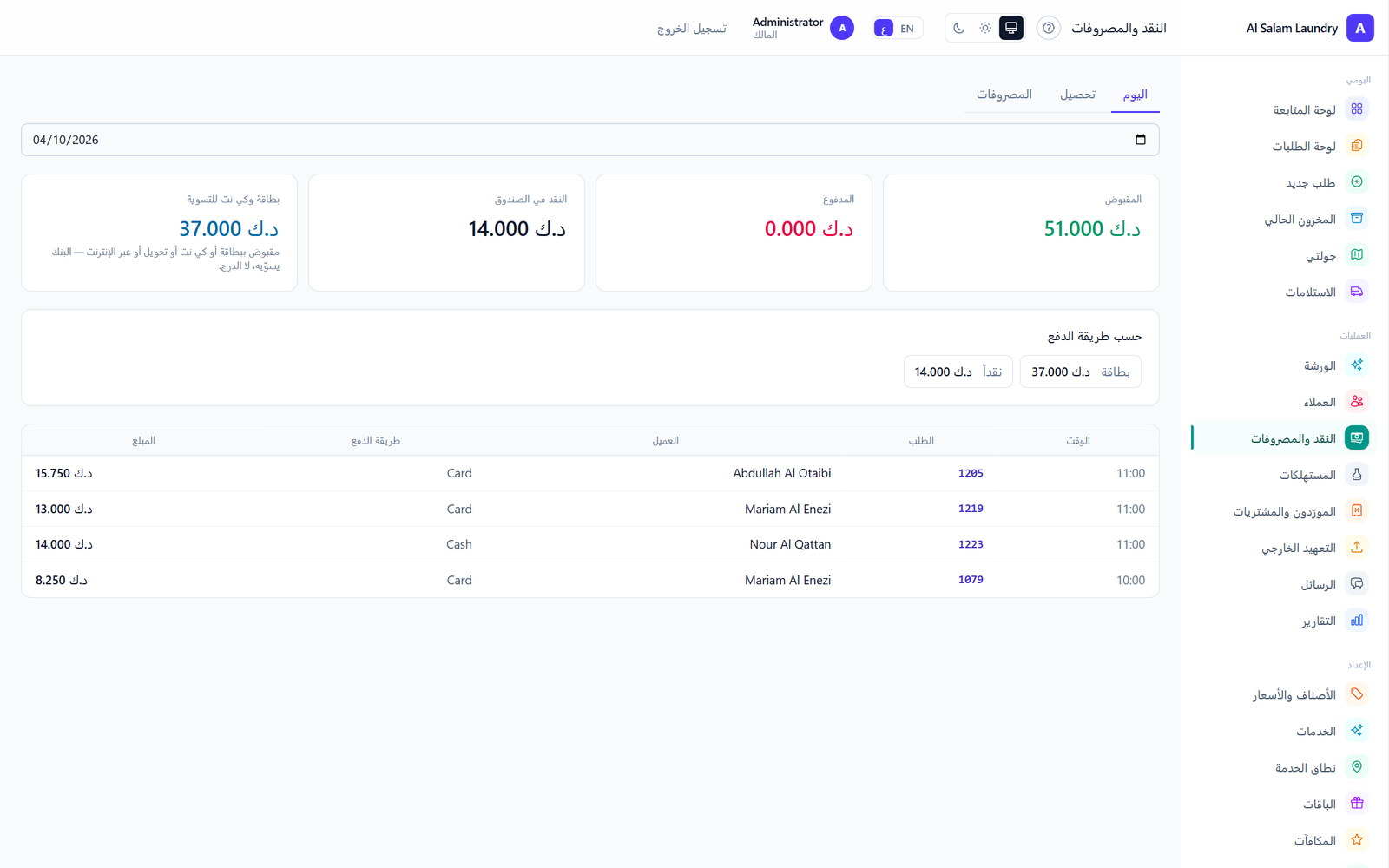The height and width of the screenshot is (868, 1389).
Task: Click تسجيل الخروج logout link
Action: (692, 29)
